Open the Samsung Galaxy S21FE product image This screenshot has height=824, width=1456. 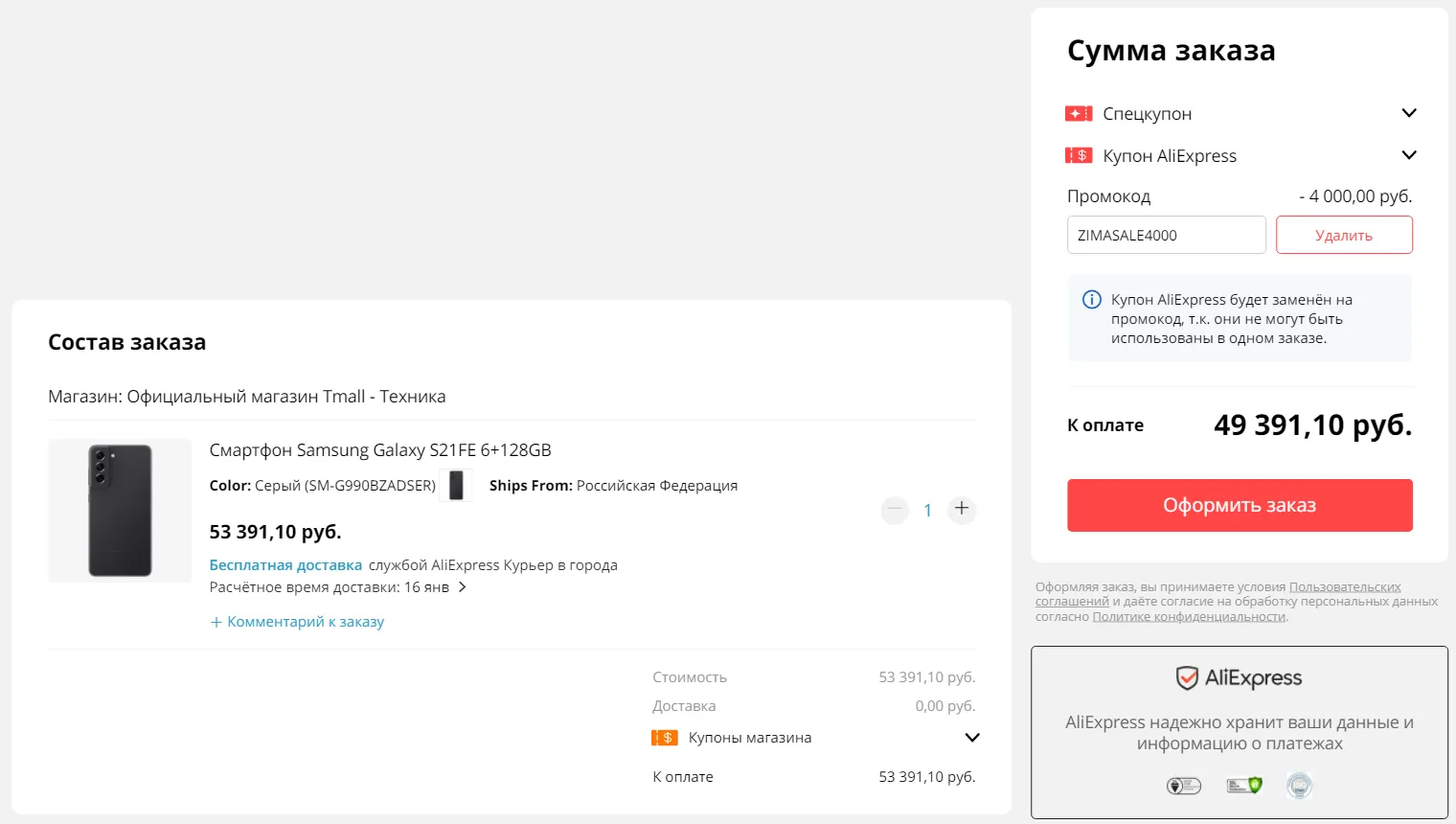pyautogui.click(x=120, y=511)
